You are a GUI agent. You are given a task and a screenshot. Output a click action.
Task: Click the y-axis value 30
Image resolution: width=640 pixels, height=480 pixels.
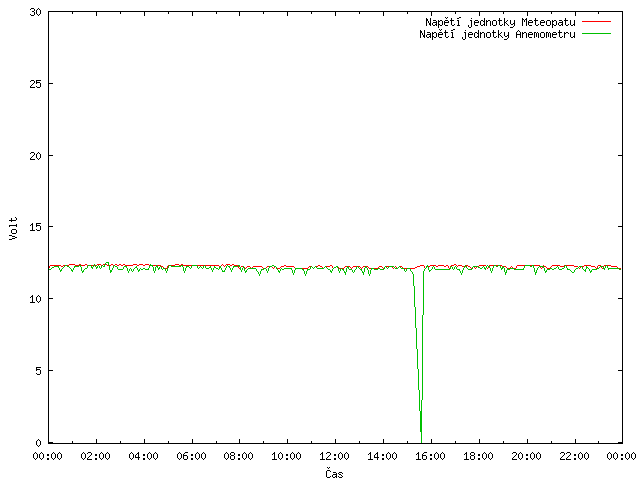(36, 12)
